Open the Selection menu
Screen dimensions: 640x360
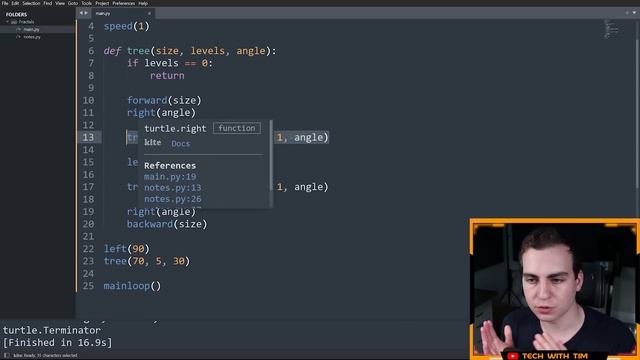pos(31,3)
